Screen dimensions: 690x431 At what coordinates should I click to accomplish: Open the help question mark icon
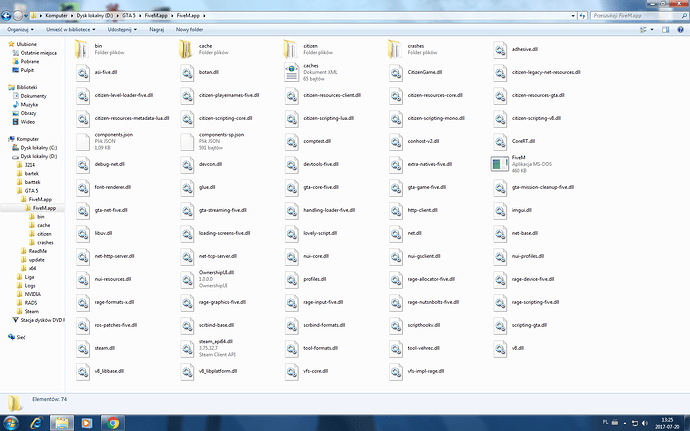tap(680, 29)
